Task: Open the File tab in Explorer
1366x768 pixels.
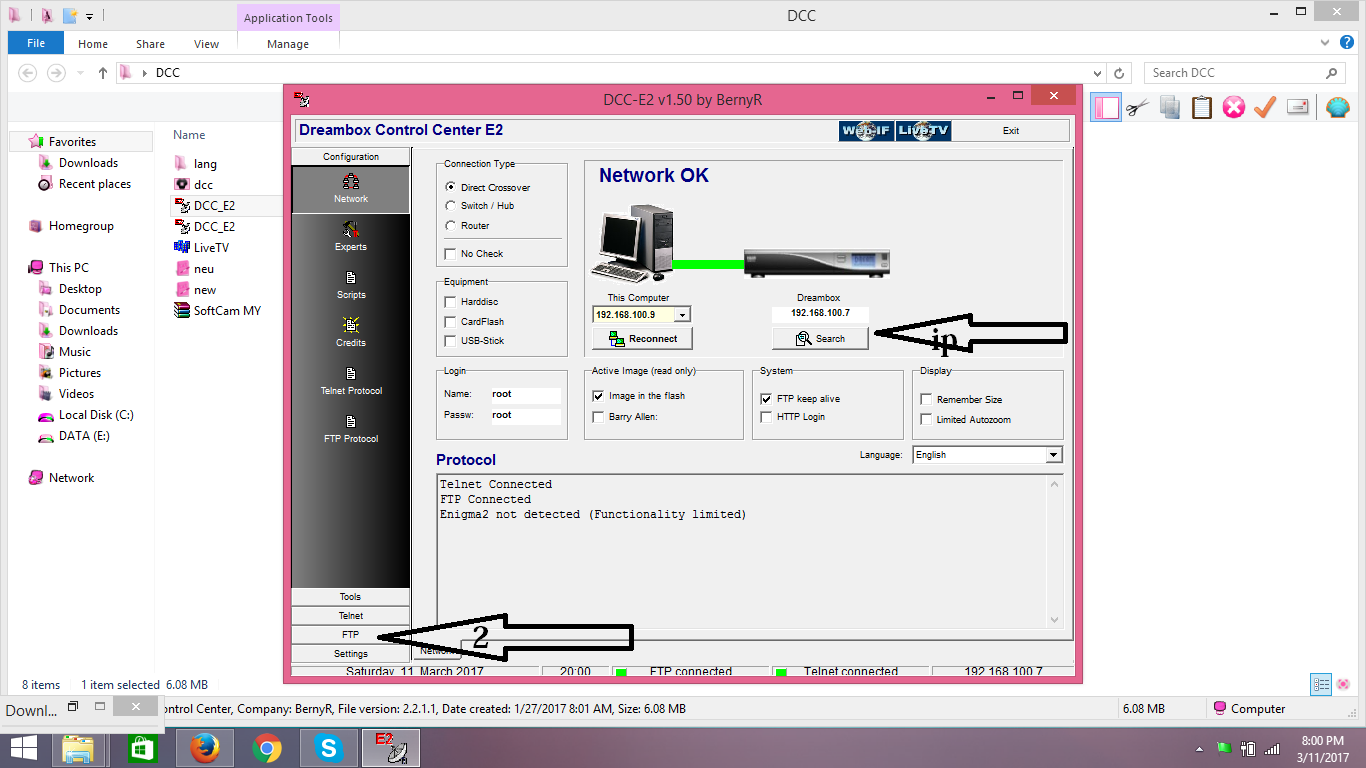Action: point(36,44)
